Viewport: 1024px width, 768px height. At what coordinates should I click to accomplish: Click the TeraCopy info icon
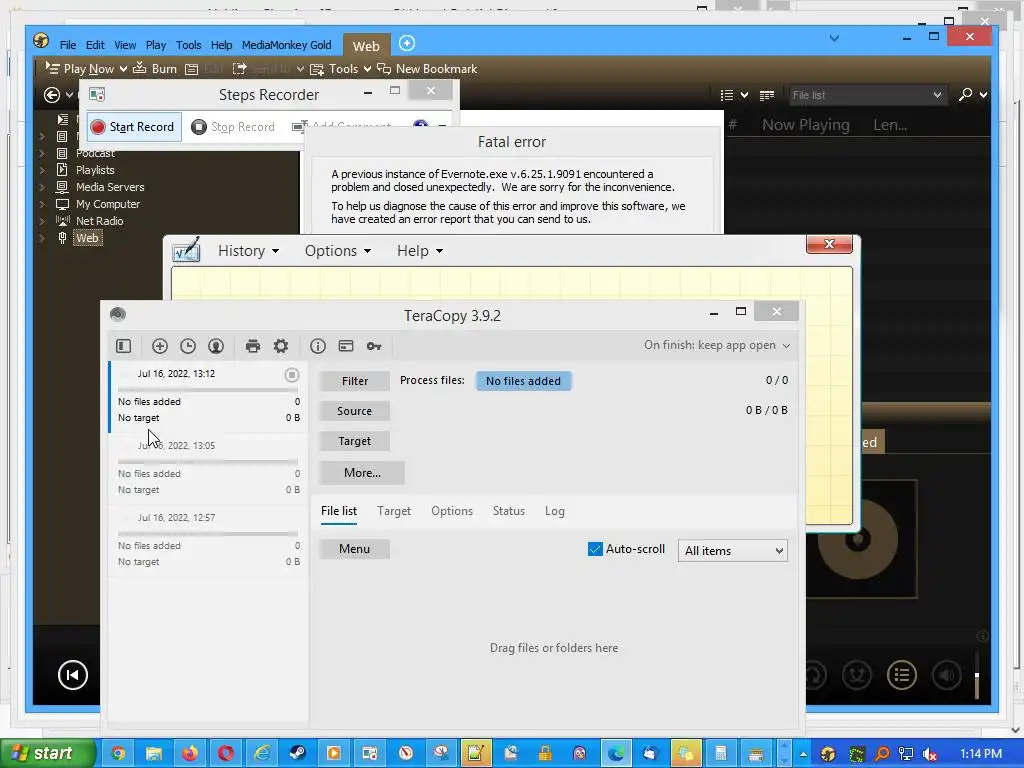[x=318, y=346]
